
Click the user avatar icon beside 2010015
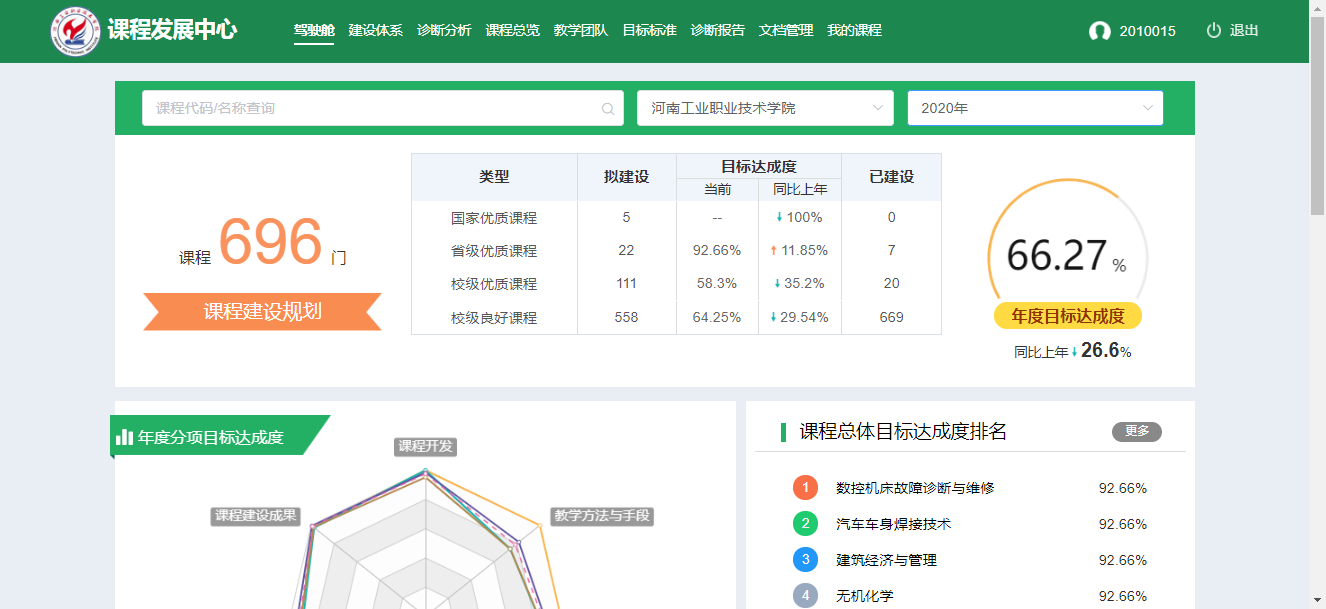(1100, 31)
